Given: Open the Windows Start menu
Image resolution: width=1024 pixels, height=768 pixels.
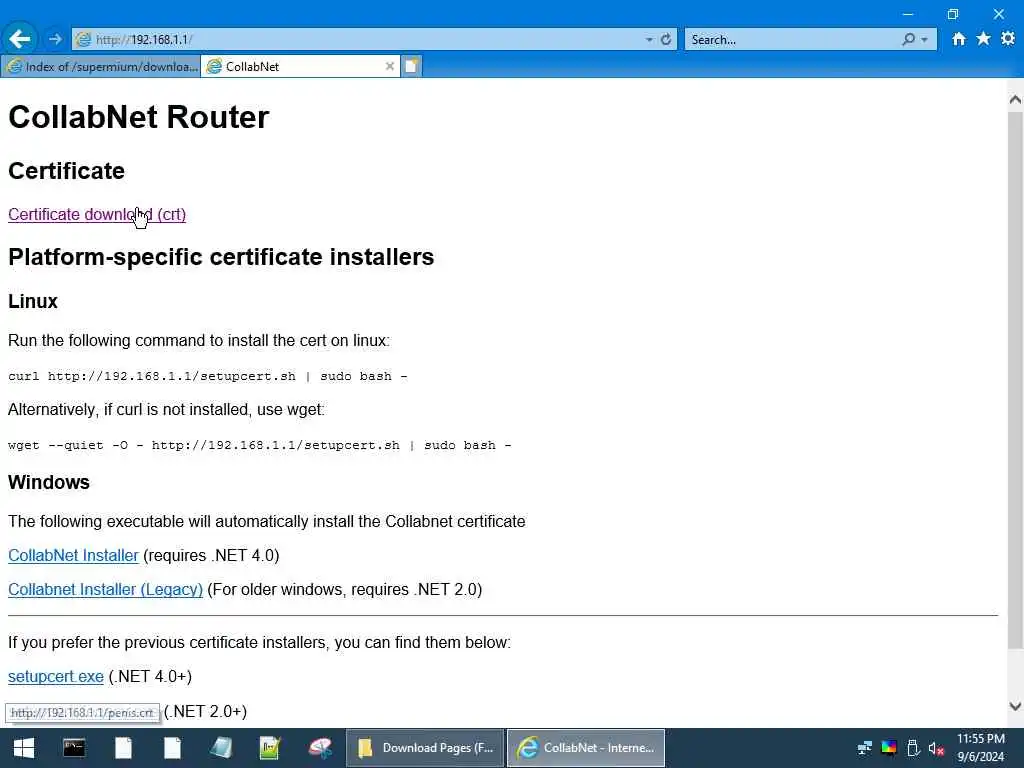Looking at the screenshot, I should point(24,748).
